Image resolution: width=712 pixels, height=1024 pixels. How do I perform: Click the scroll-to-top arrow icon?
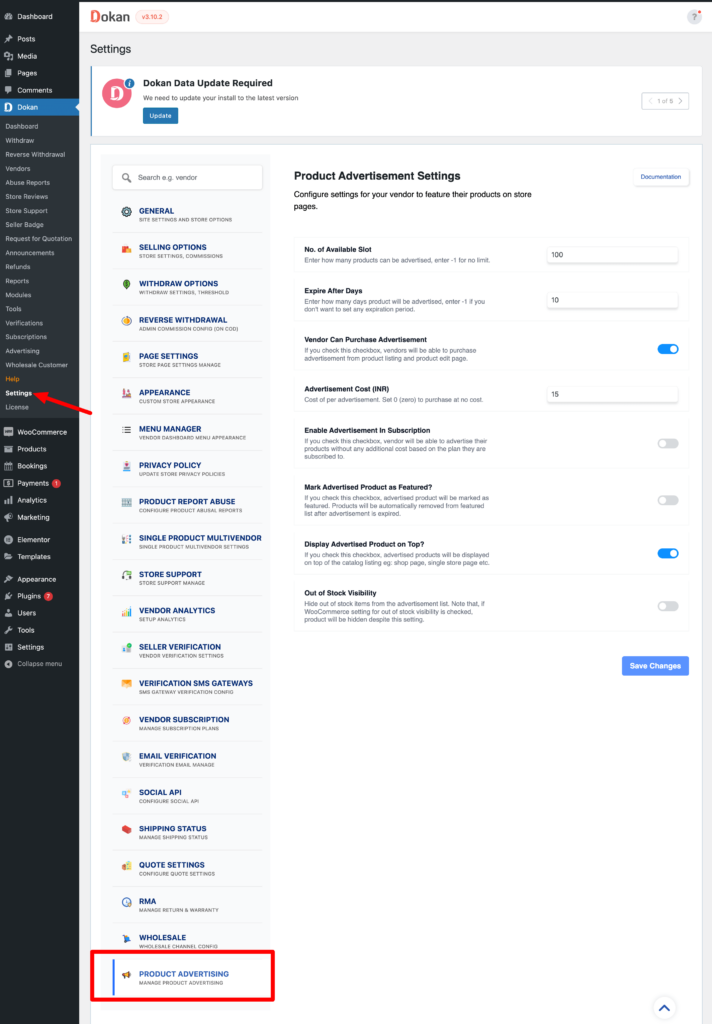click(x=665, y=1008)
